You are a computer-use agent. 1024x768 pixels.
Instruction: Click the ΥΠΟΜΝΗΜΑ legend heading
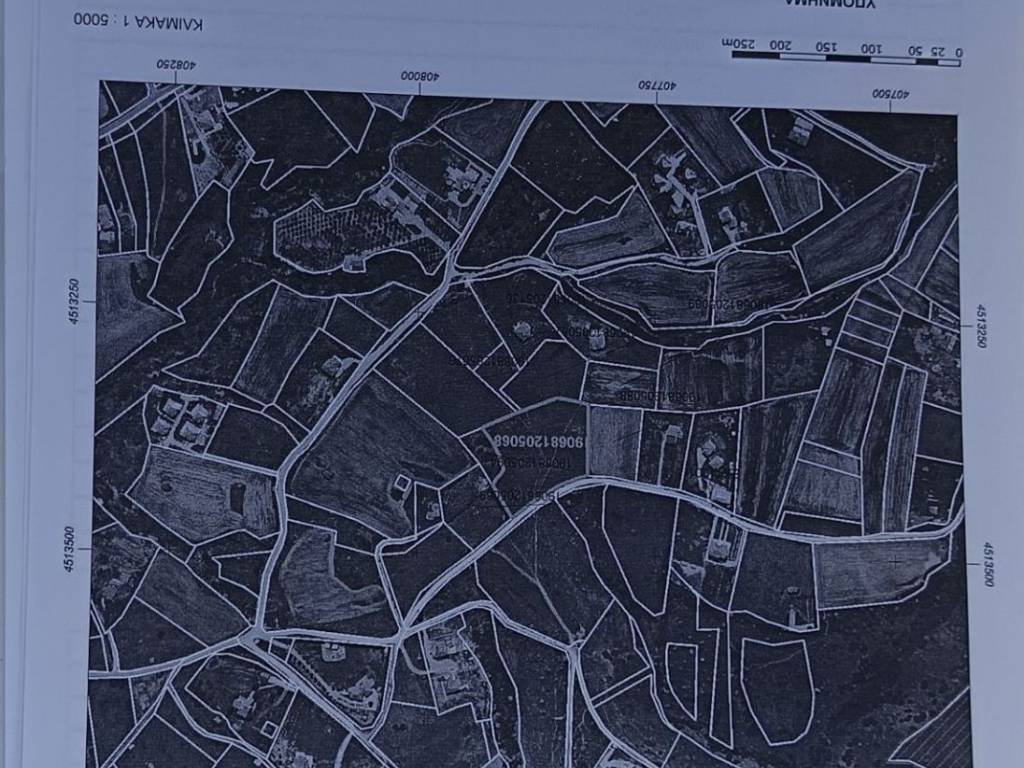coord(829,5)
